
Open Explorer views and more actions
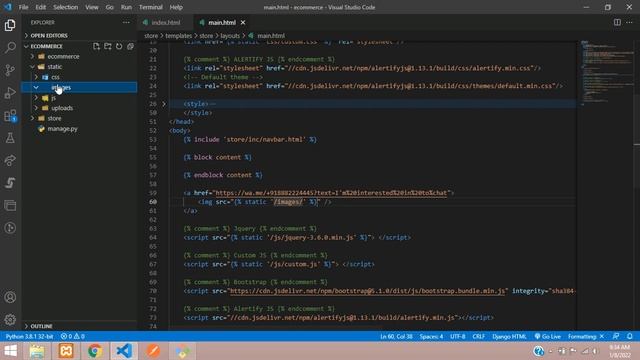pos(126,22)
